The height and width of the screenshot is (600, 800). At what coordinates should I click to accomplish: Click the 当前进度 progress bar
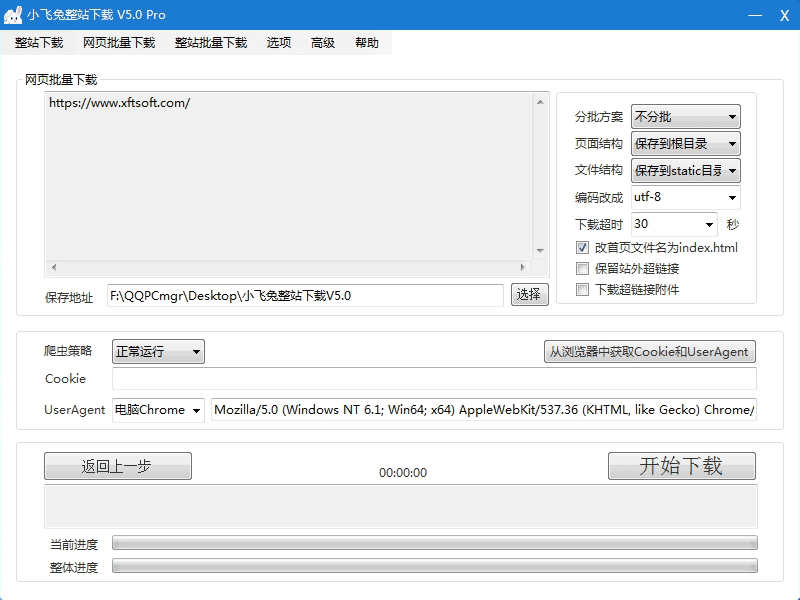click(434, 543)
